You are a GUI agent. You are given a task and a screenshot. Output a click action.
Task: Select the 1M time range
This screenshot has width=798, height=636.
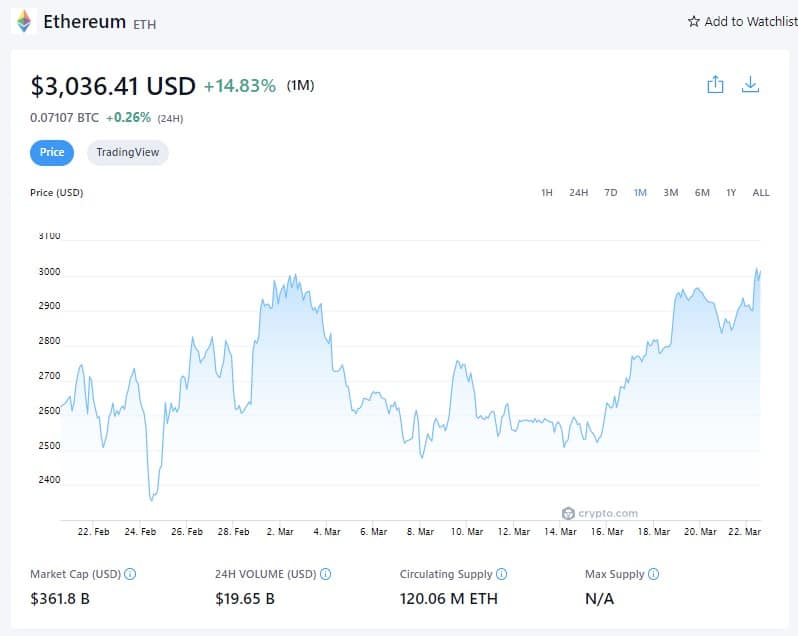coord(640,192)
